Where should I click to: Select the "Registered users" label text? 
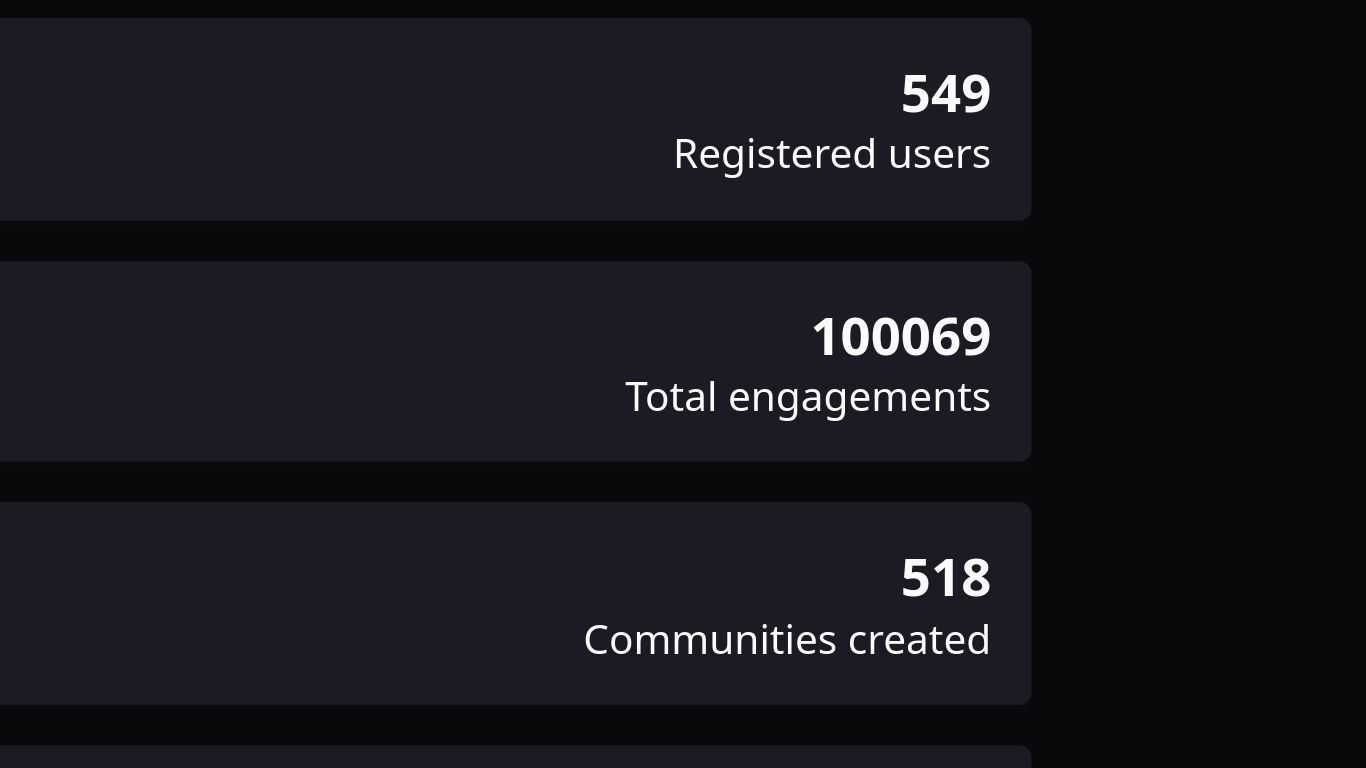832,154
